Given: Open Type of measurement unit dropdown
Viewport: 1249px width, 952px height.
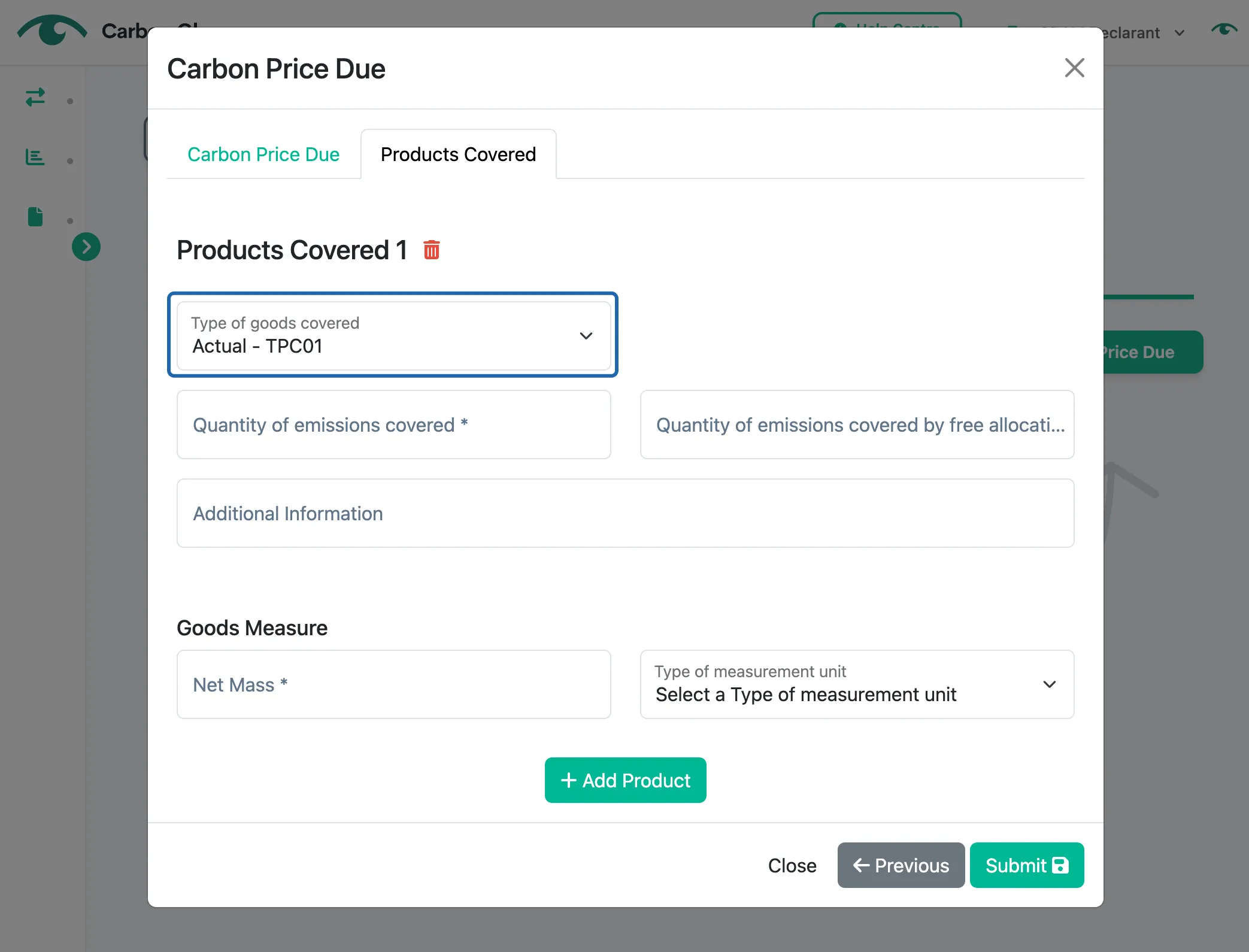Looking at the screenshot, I should tap(857, 684).
